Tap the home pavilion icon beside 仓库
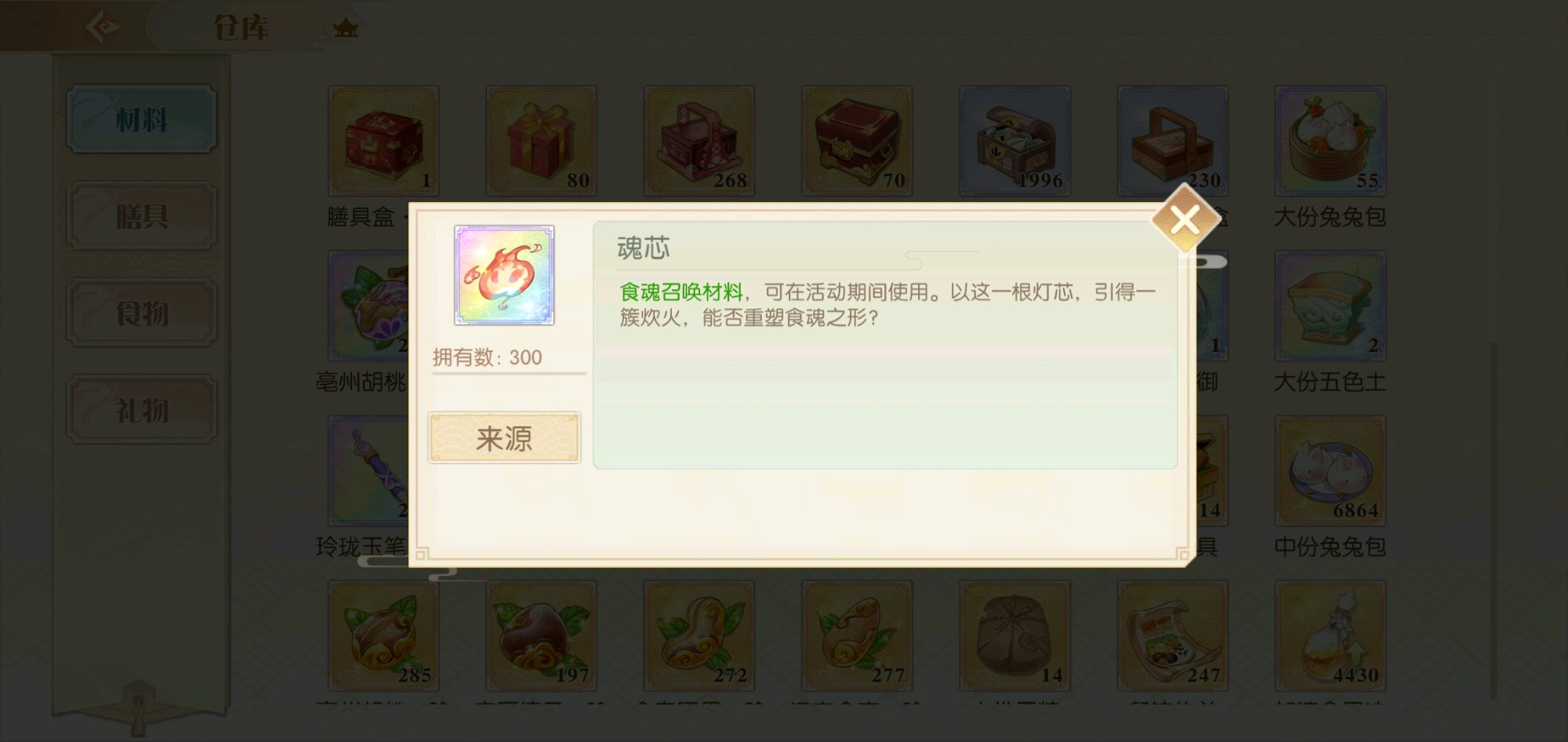 [345, 28]
